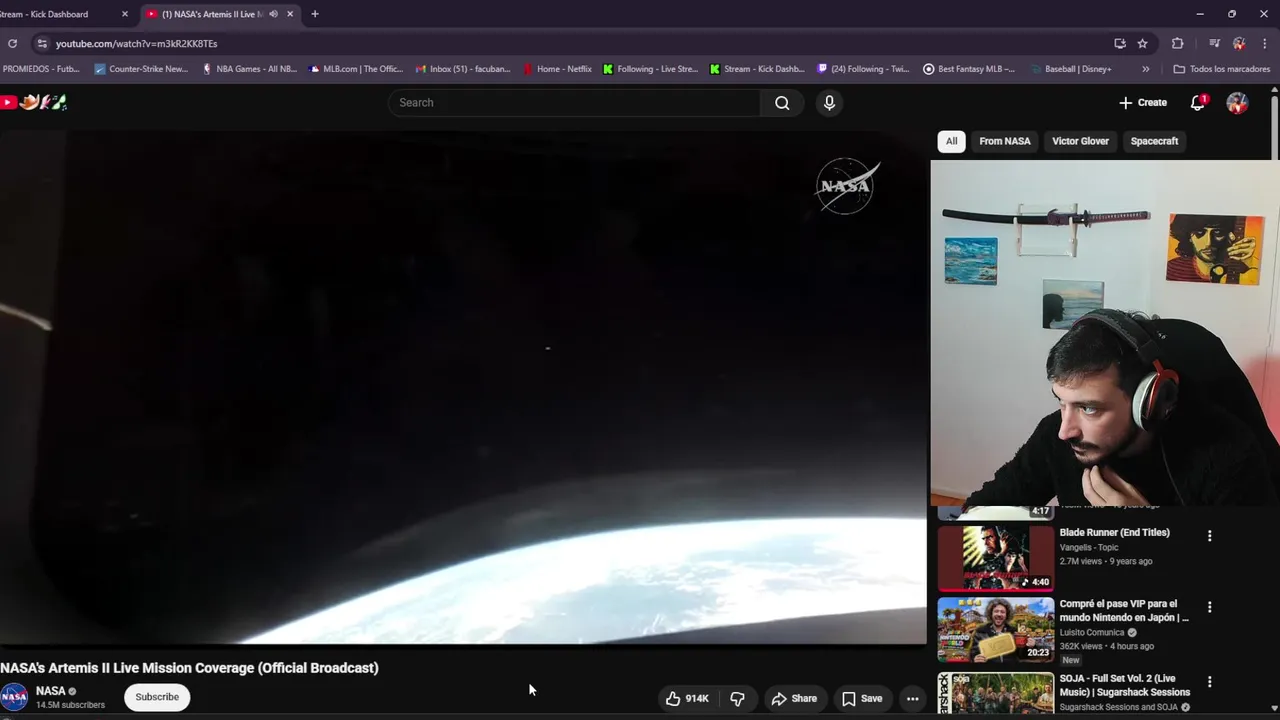The width and height of the screenshot is (1280, 720).
Task: Open NBA Games bookmark
Action: [249, 69]
